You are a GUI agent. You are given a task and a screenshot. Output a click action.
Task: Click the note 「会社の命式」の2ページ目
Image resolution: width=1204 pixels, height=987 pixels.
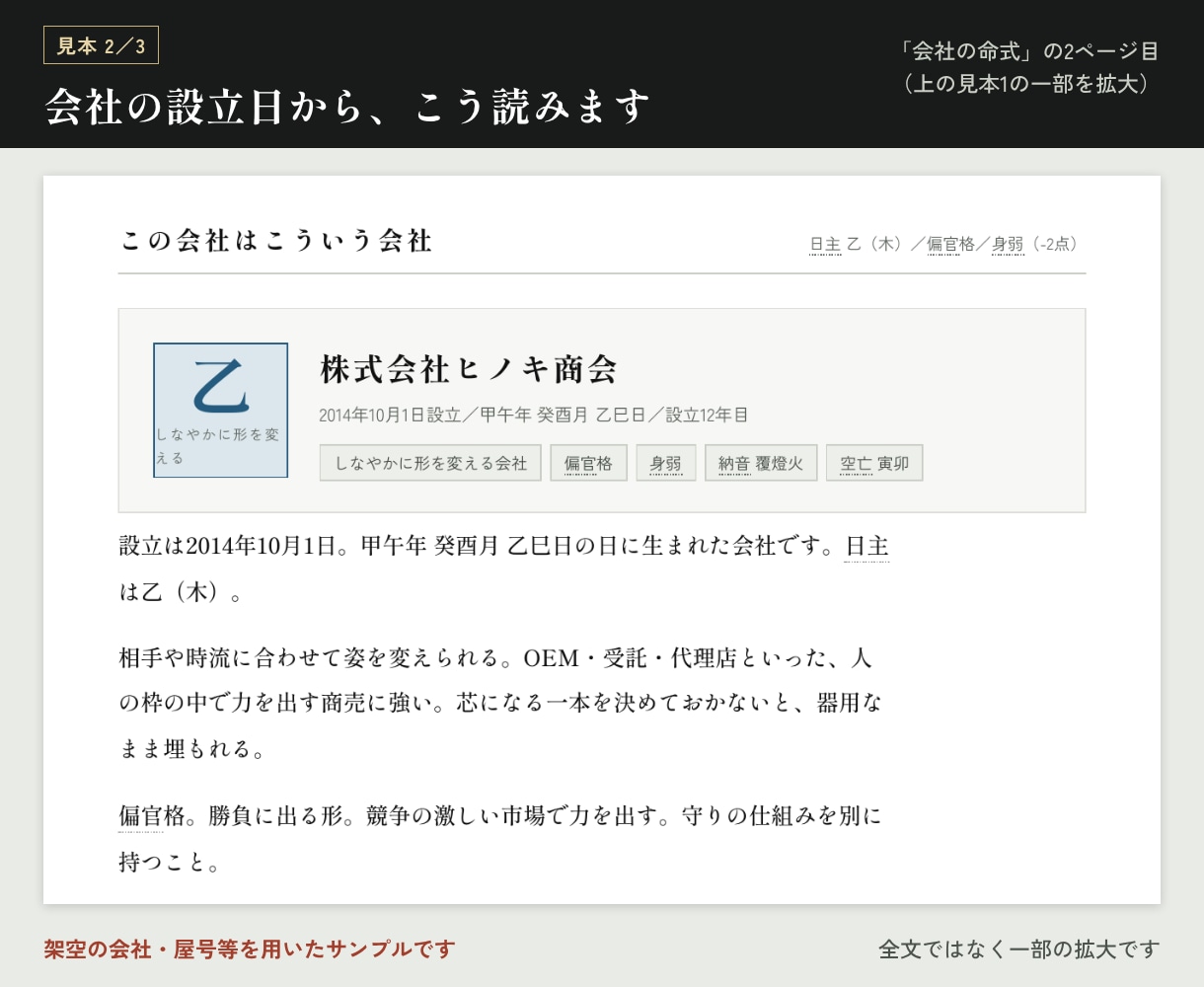pyautogui.click(x=1030, y=51)
